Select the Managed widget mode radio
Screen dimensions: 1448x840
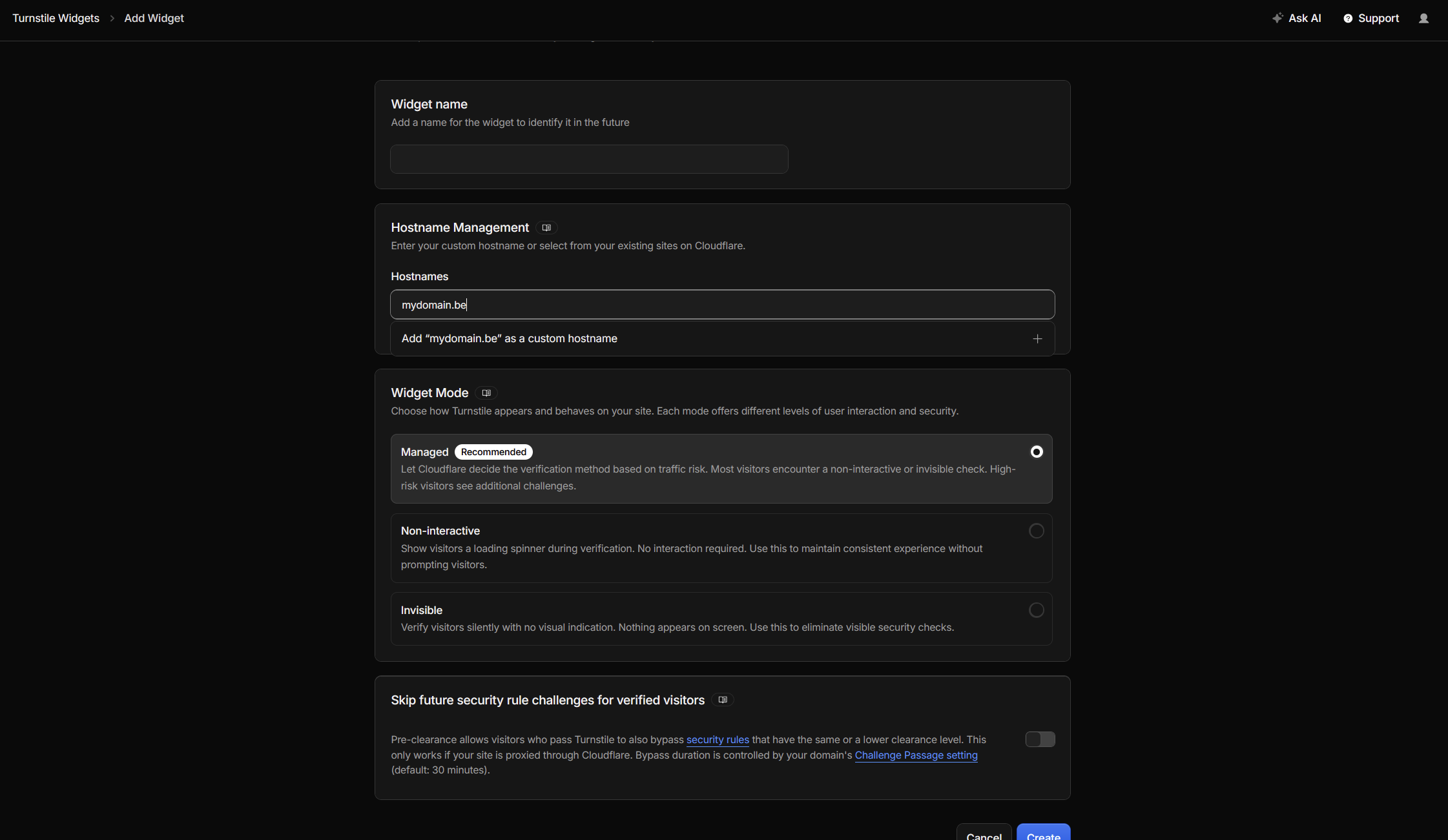click(x=1037, y=452)
